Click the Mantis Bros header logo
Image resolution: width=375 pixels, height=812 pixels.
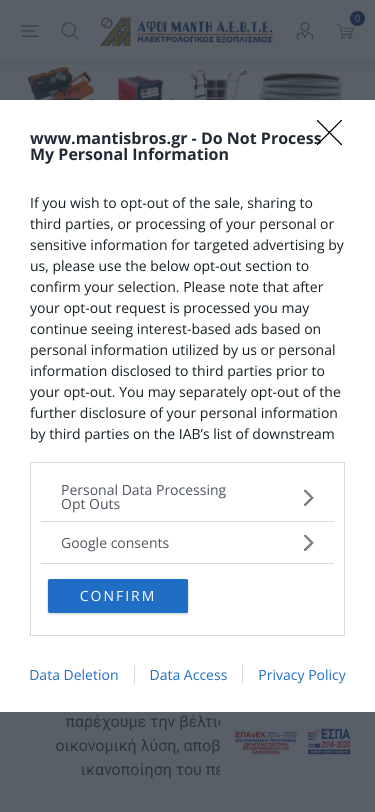click(187, 32)
